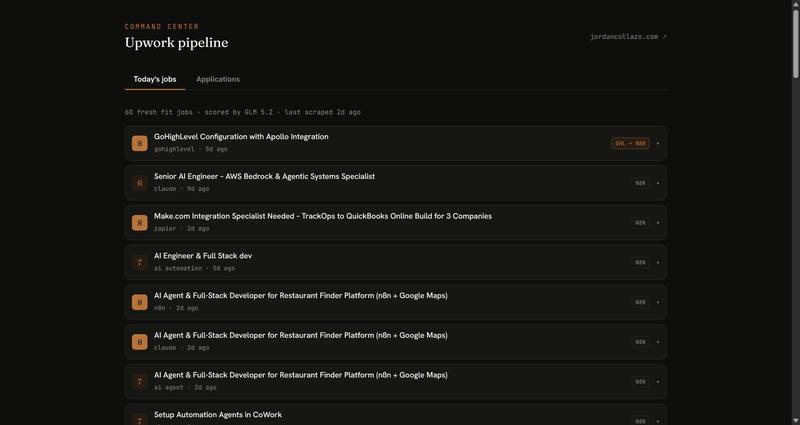Click the page vertical scrollbar thumb
Screen dimensions: 800x425
795,43
